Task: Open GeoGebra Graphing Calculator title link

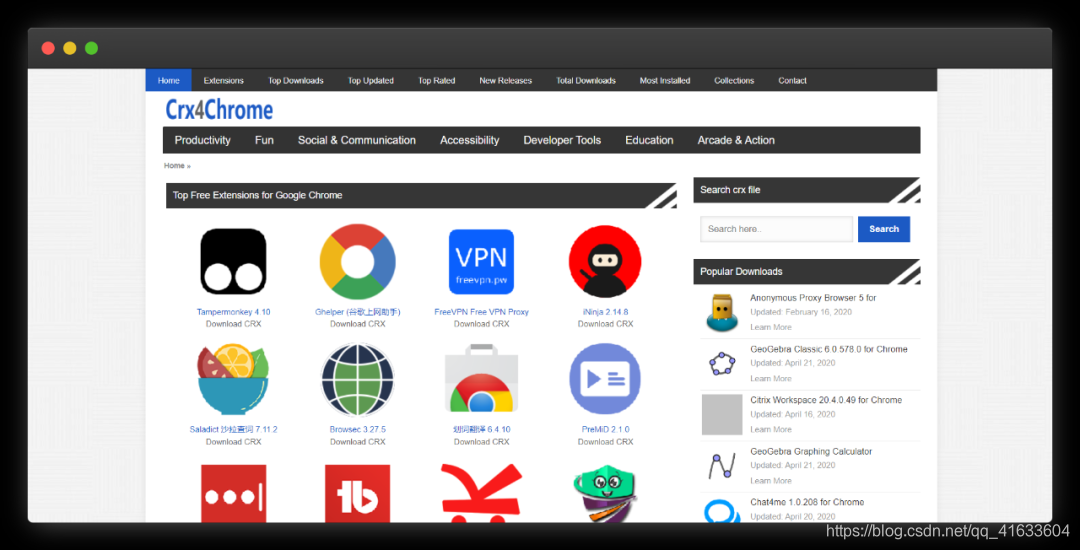Action: pos(811,452)
